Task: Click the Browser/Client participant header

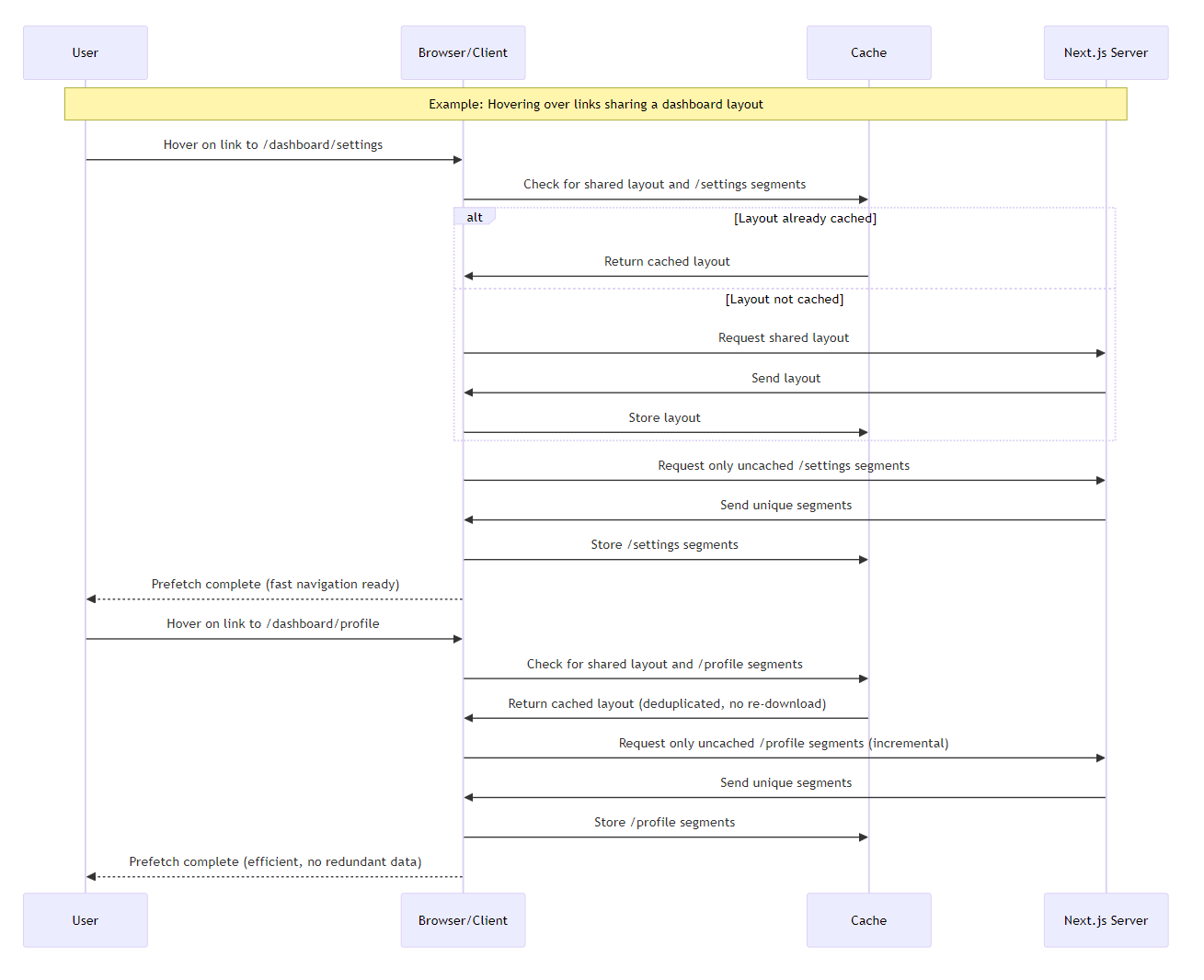Action: (x=463, y=52)
